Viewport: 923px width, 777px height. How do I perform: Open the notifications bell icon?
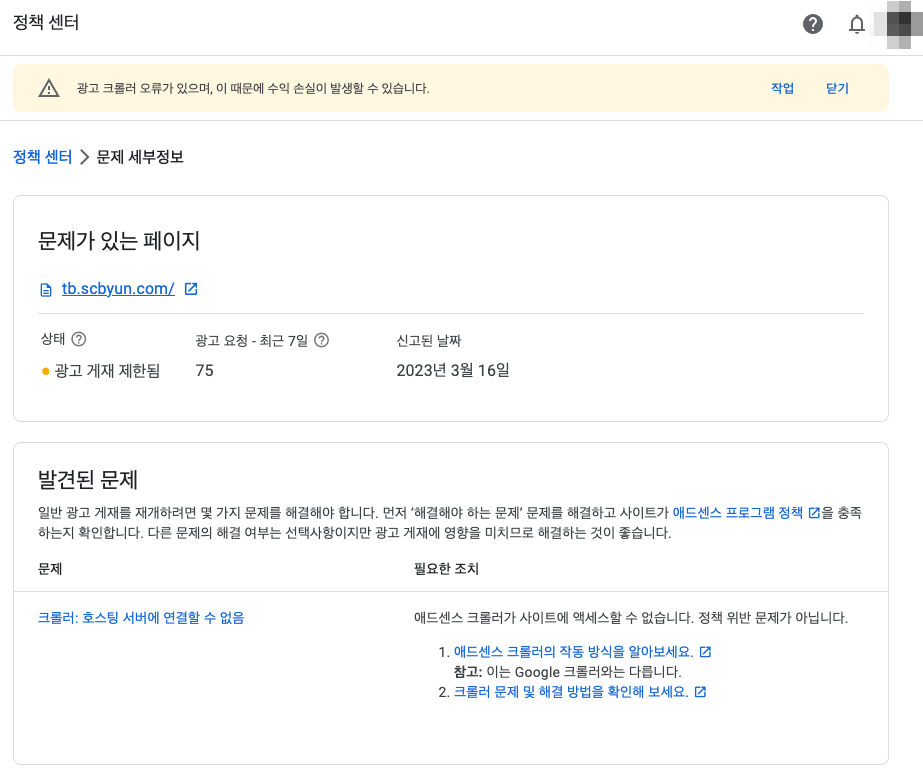(x=856, y=24)
